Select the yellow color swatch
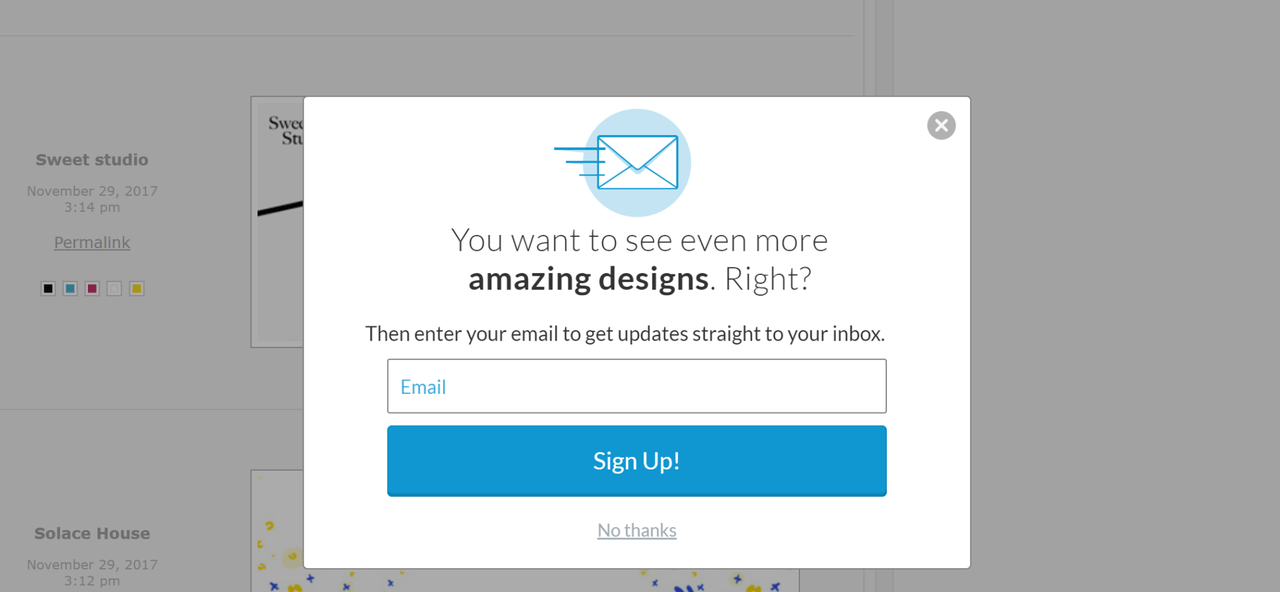 pos(137,288)
